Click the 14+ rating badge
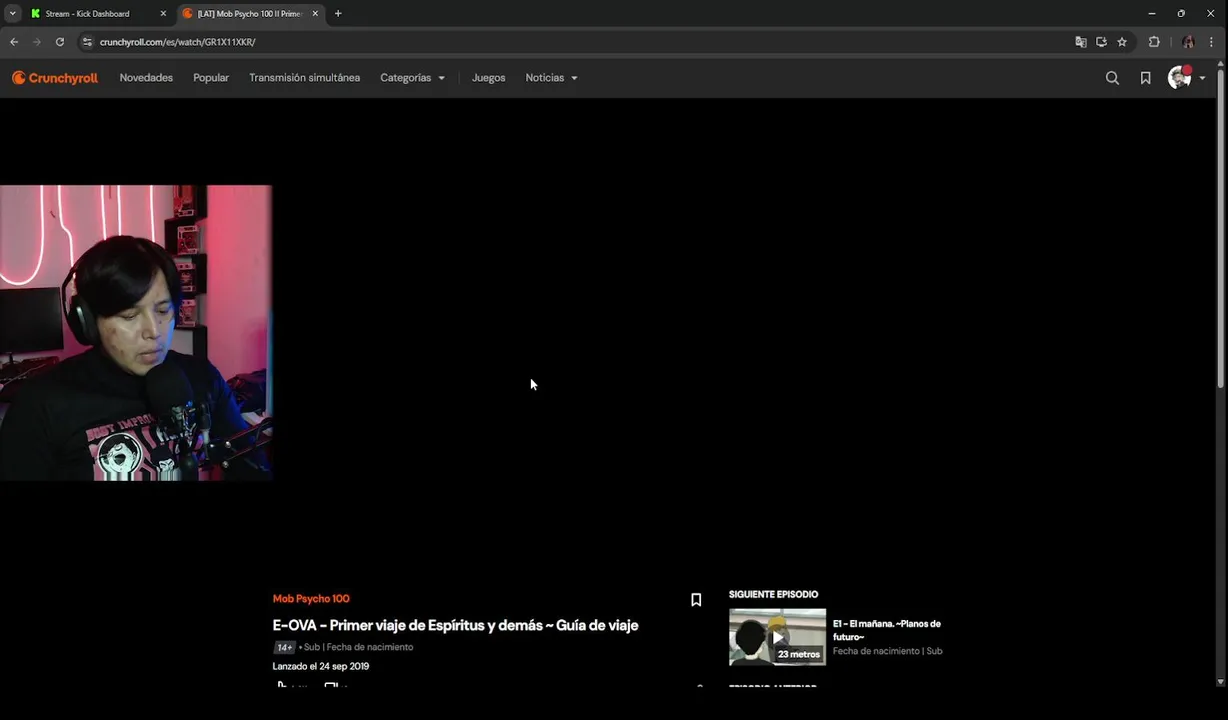This screenshot has height=720, width=1228. (x=284, y=647)
